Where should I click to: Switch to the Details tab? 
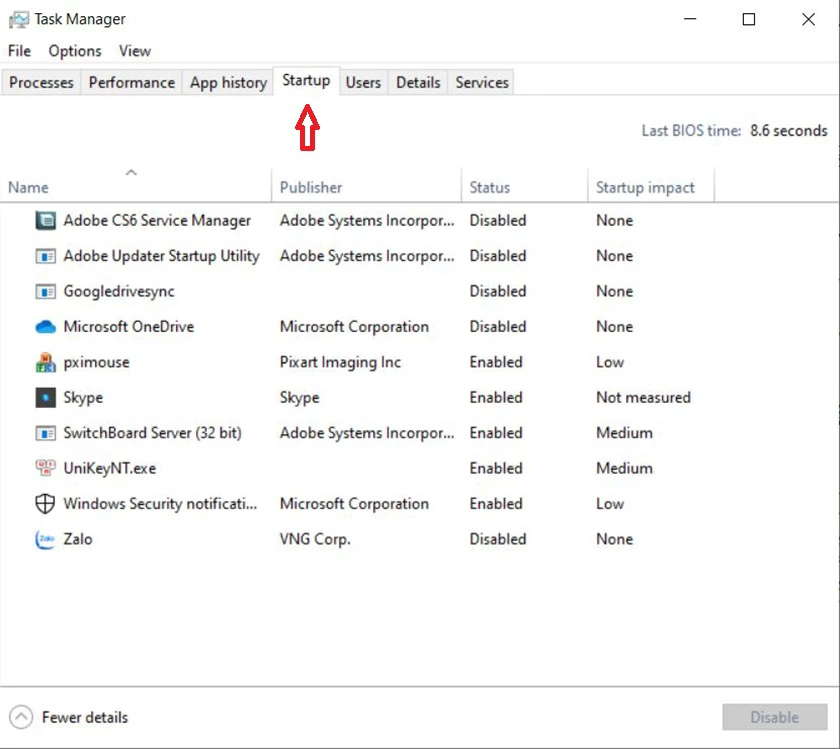pyautogui.click(x=418, y=83)
